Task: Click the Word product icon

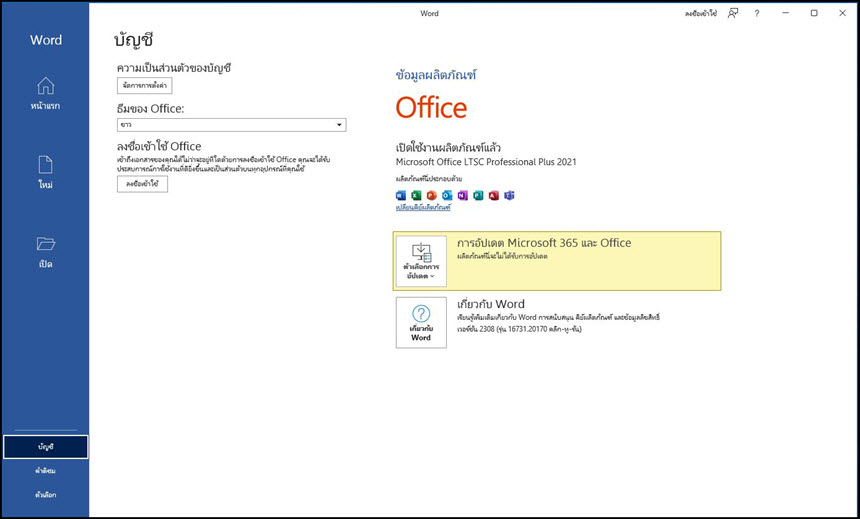Action: click(x=401, y=195)
